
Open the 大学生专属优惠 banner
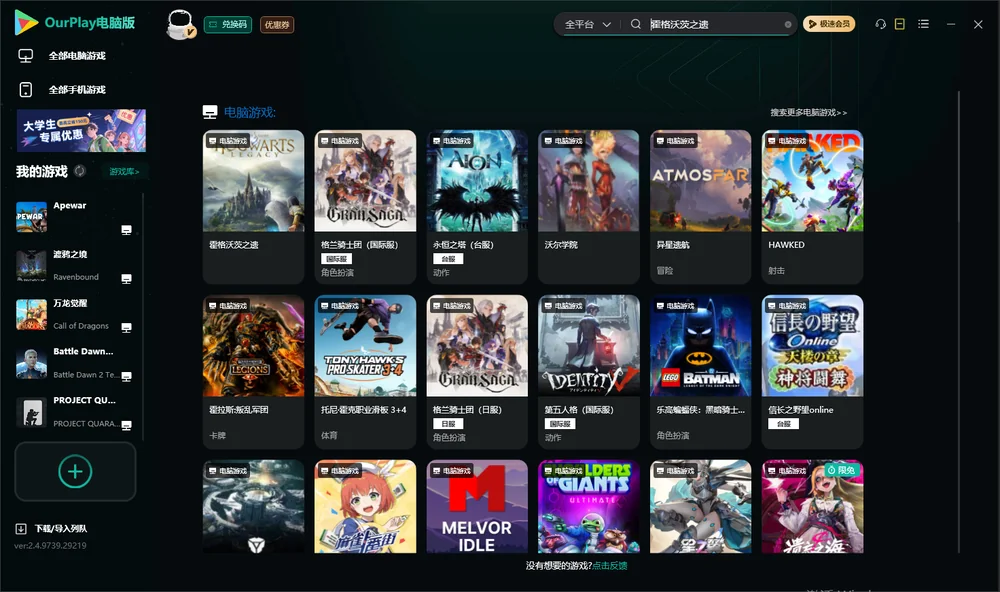[x=81, y=130]
